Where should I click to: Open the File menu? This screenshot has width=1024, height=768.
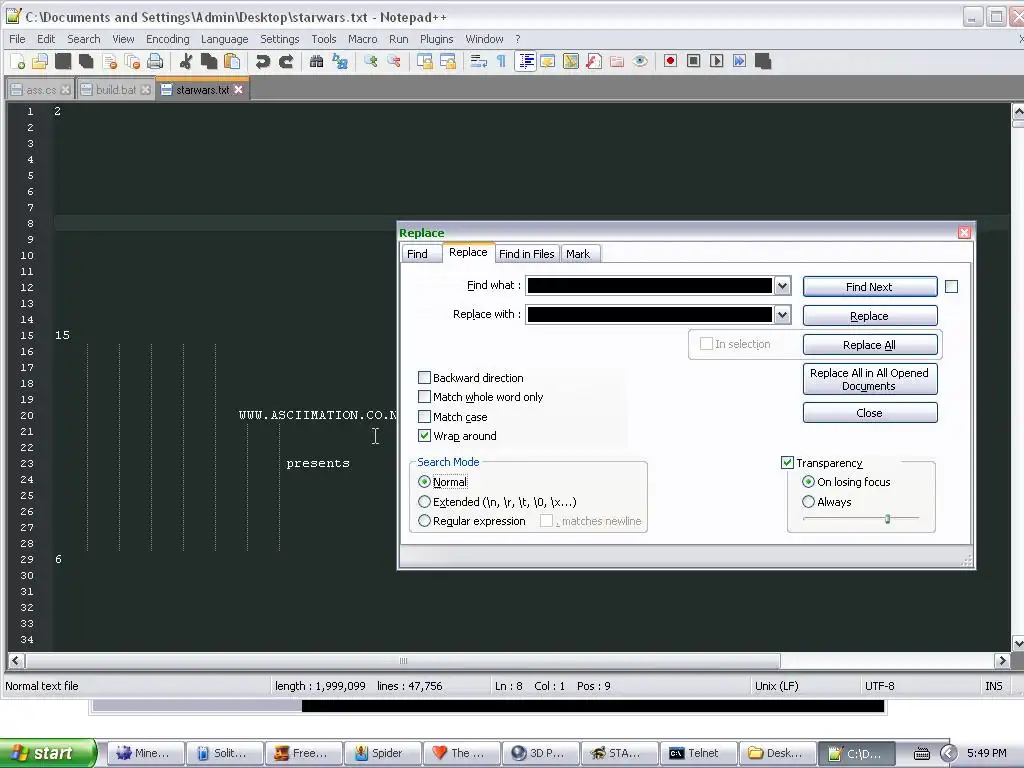[x=17, y=39]
